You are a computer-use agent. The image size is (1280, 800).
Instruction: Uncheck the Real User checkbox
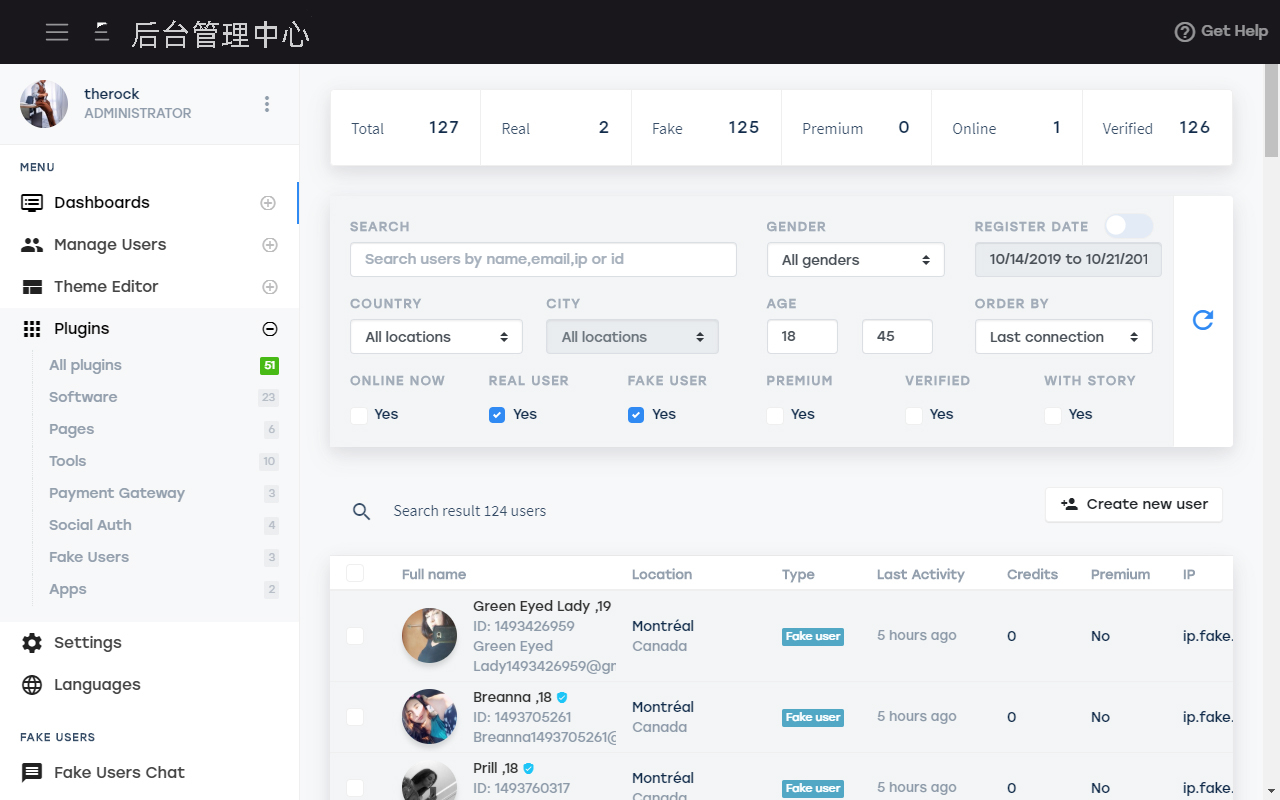(497, 415)
